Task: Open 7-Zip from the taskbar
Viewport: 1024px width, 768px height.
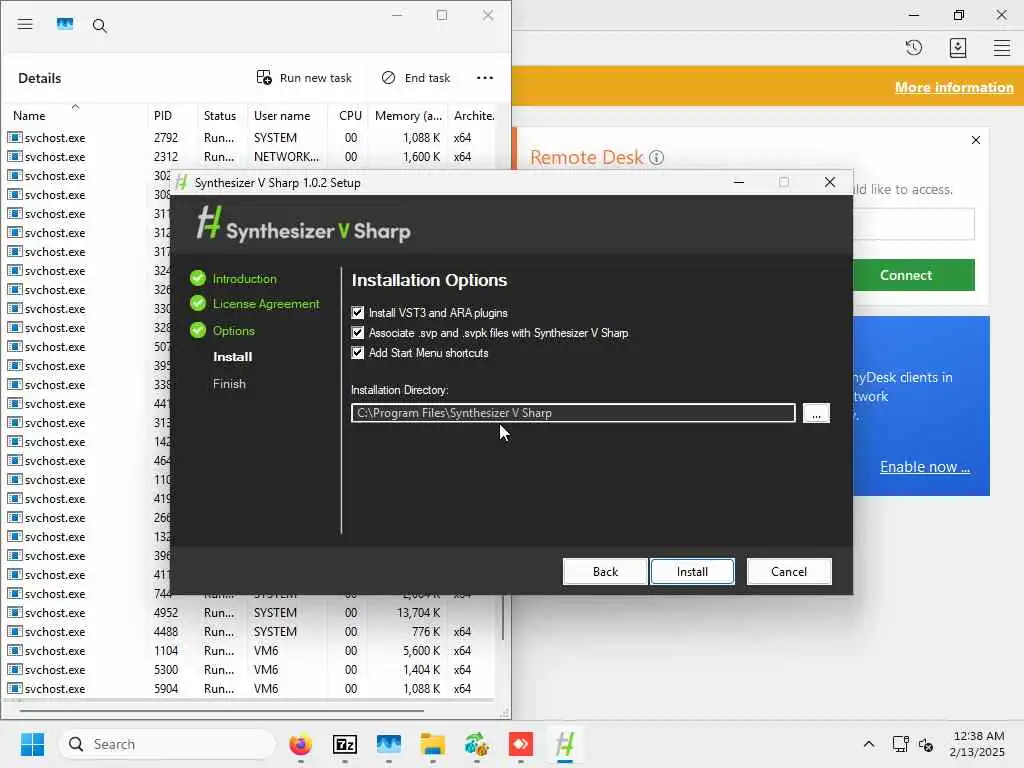Action: pyautogui.click(x=344, y=744)
